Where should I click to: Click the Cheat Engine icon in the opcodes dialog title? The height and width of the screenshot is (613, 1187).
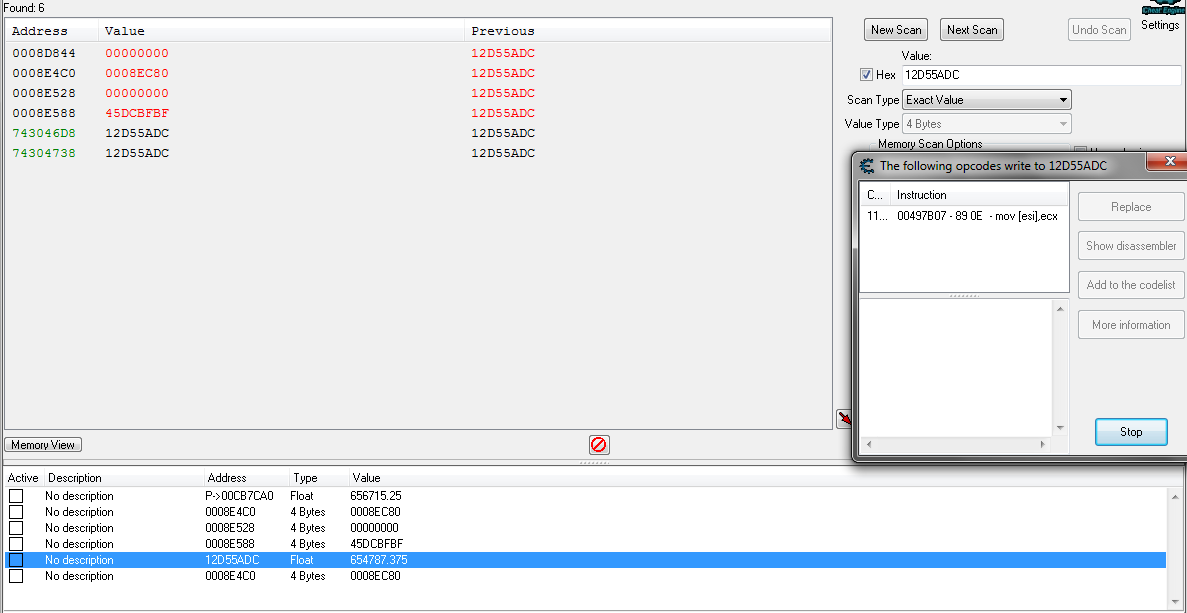coord(867,166)
